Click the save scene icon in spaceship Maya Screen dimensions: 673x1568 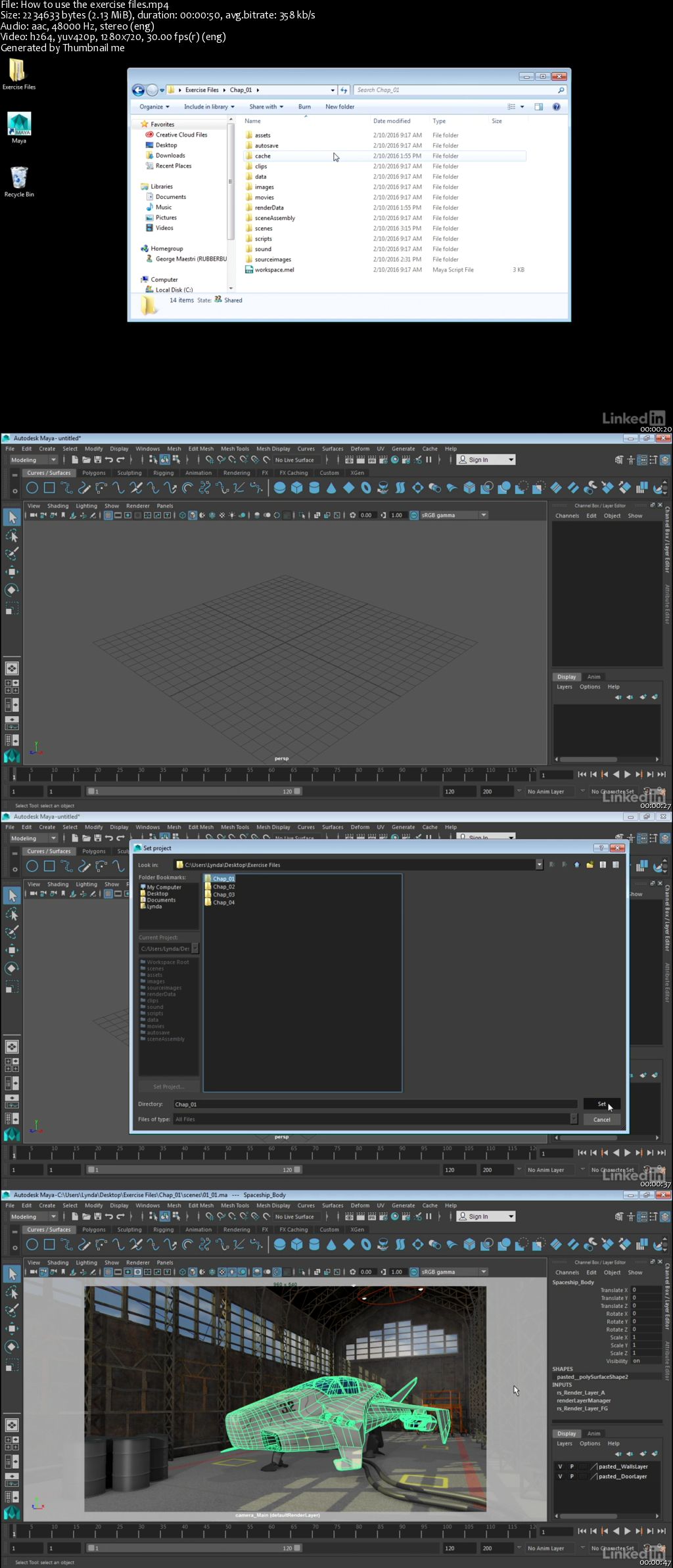tap(97, 1217)
